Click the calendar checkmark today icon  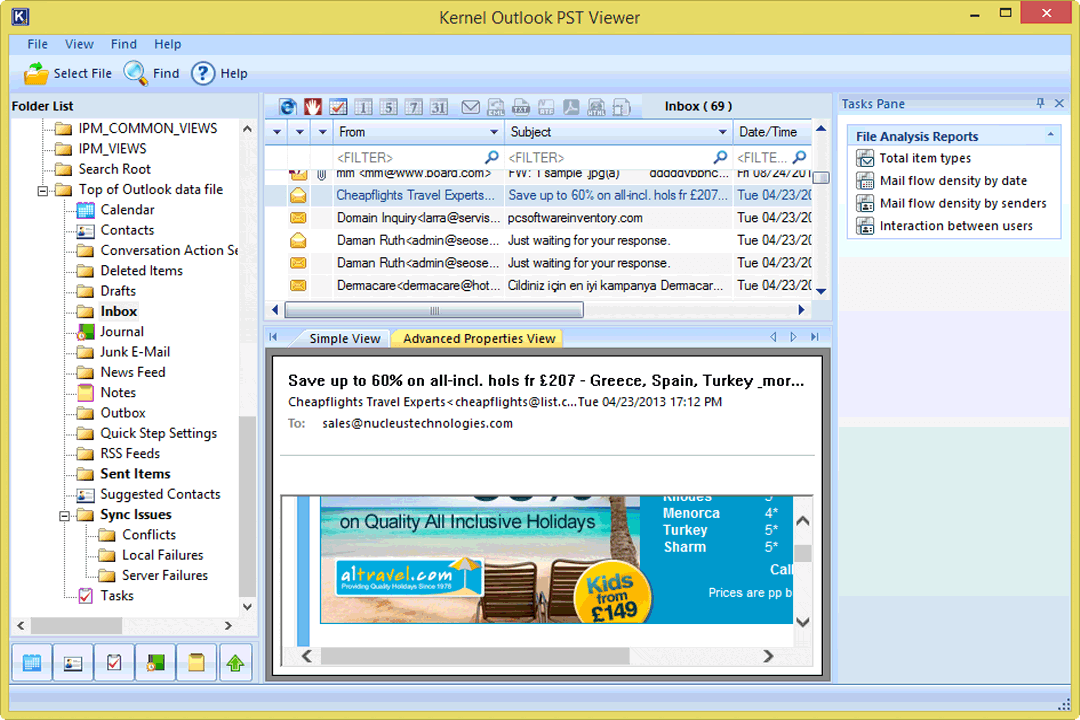(338, 107)
